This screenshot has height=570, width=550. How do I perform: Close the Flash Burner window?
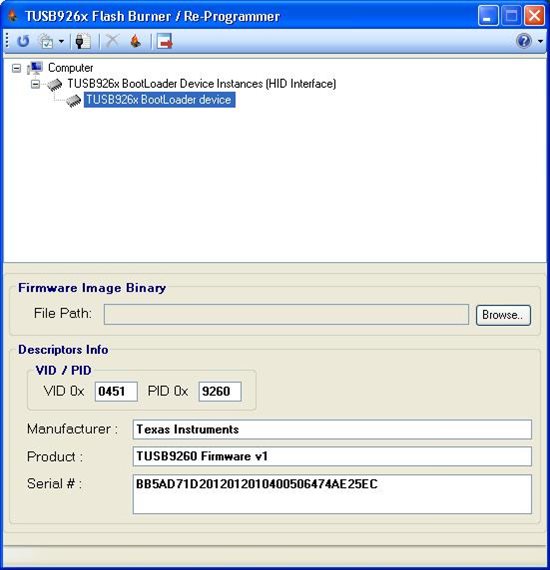pos(534,16)
